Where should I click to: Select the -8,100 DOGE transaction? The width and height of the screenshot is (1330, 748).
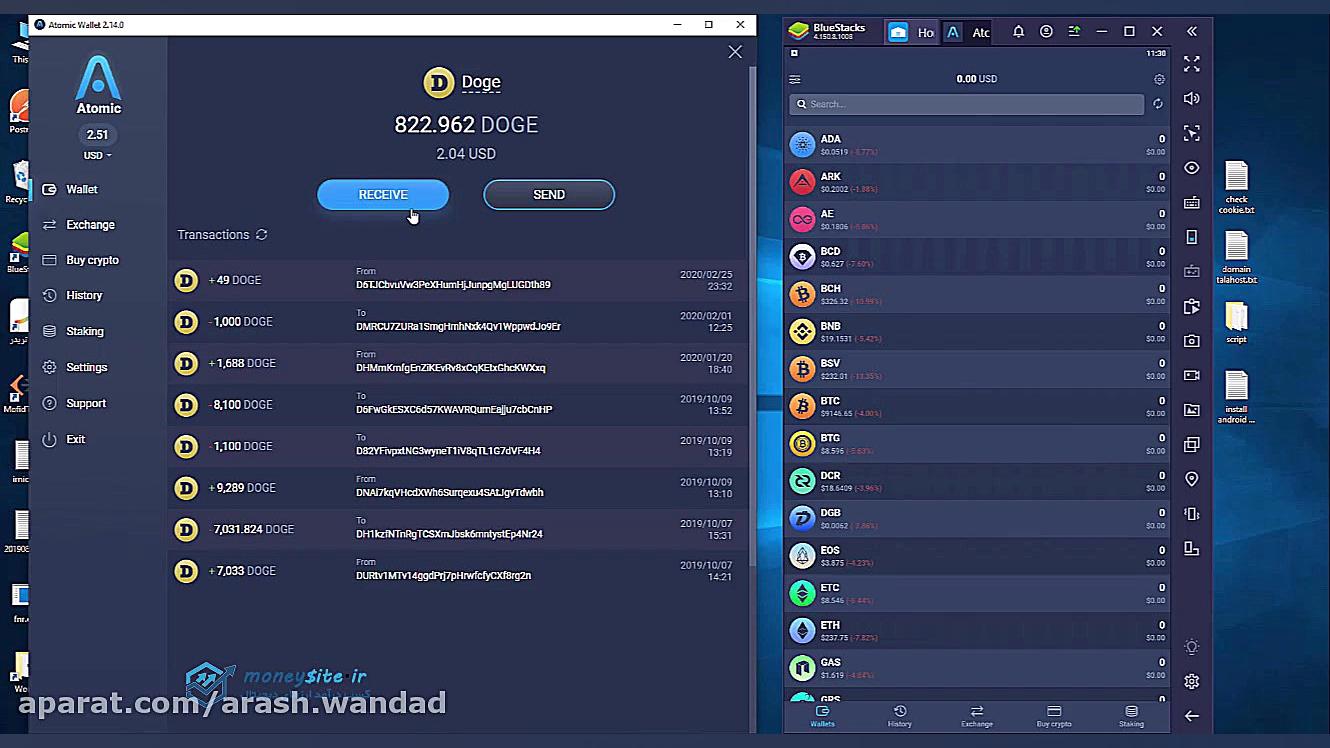tap(458, 405)
